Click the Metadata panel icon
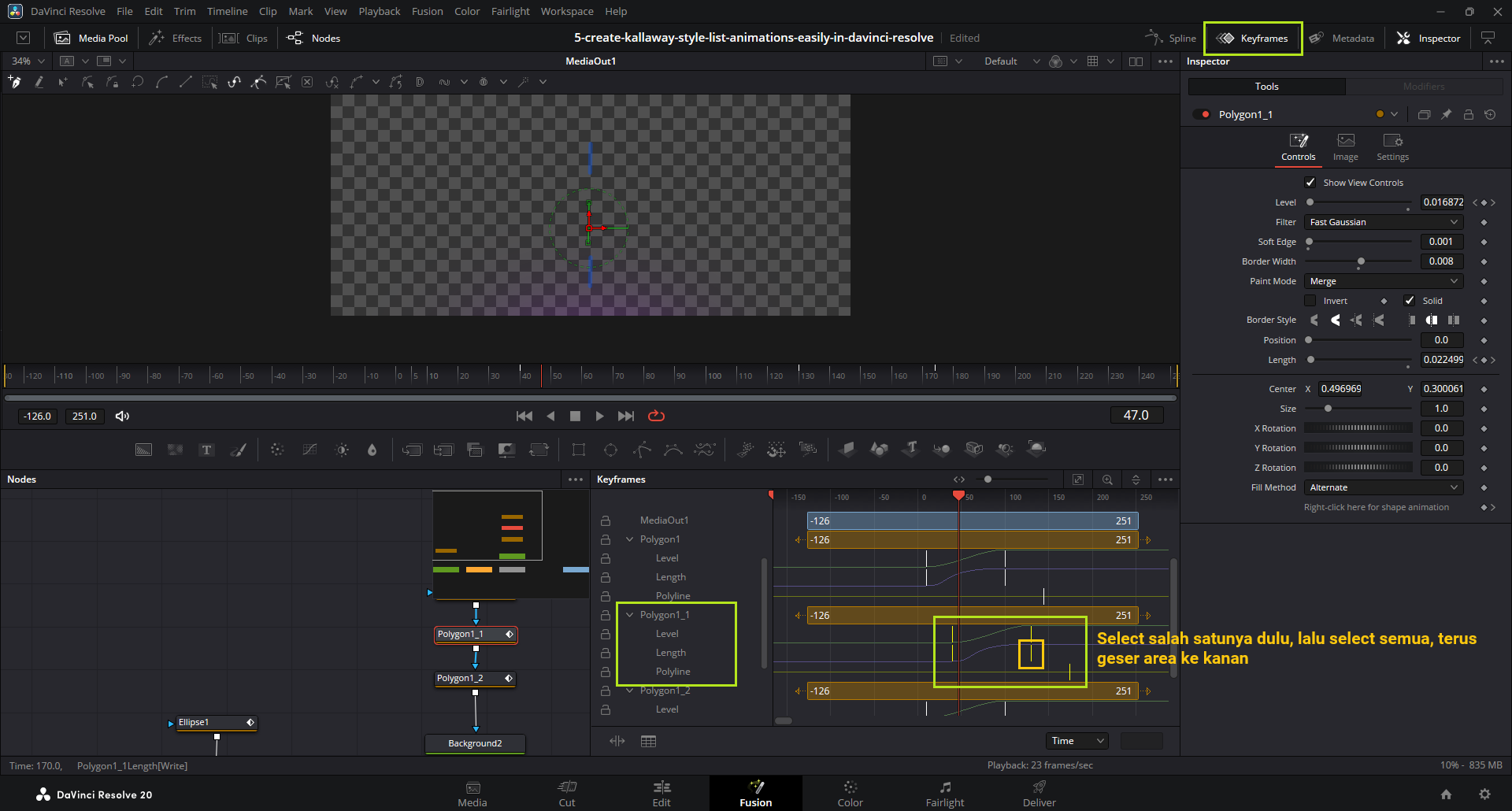This screenshot has height=811, width=1512. [x=1342, y=38]
